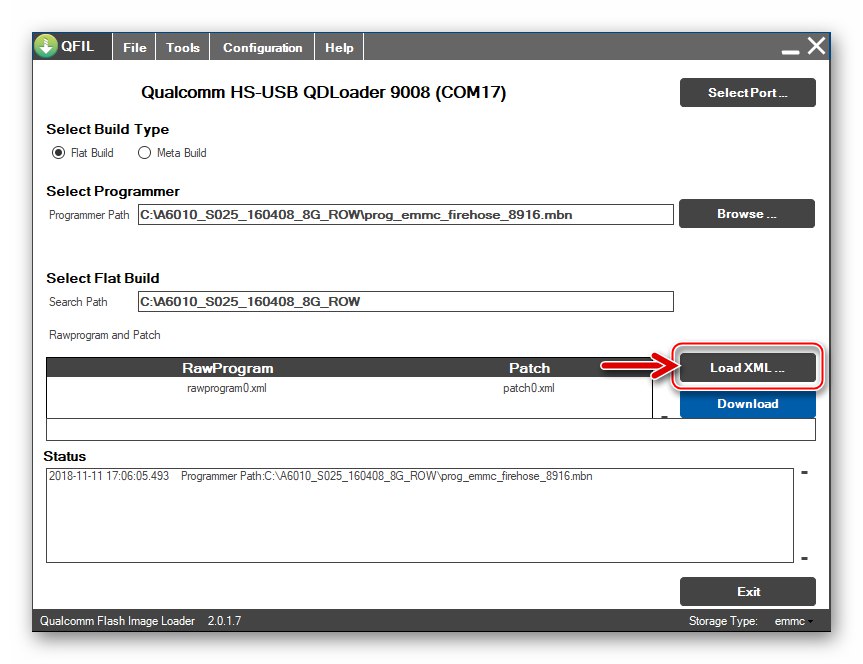
Task: Click the blue Download button
Action: (x=747, y=404)
